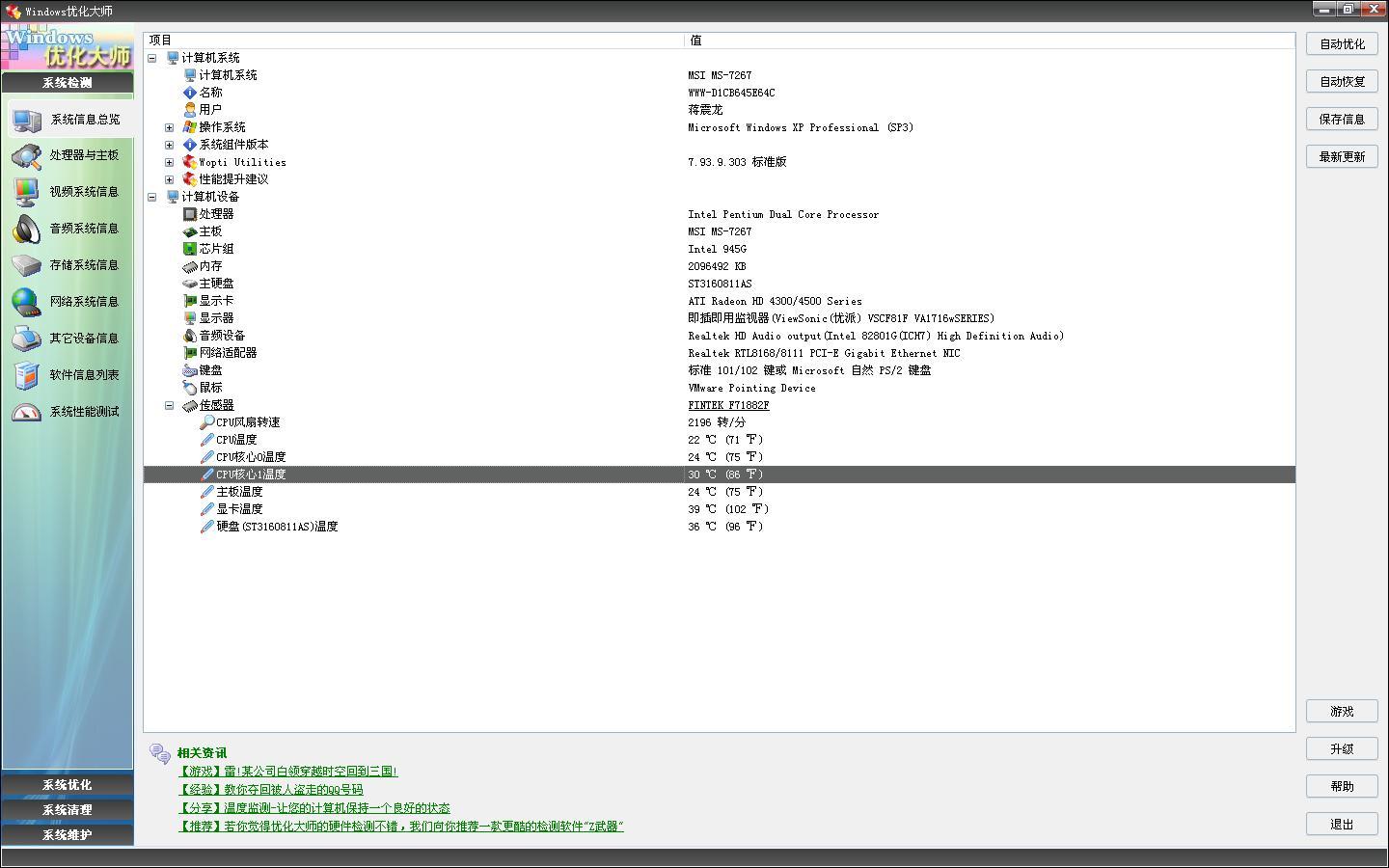
Task: Click the 值 column header
Action: pyautogui.click(x=990, y=41)
